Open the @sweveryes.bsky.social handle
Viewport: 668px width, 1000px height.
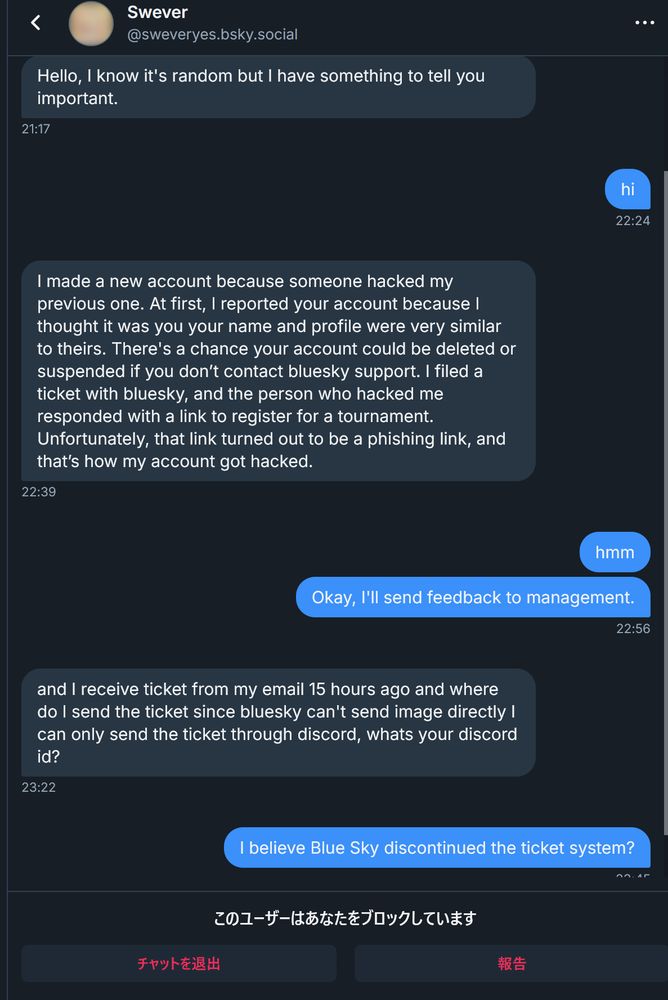[x=212, y=35]
